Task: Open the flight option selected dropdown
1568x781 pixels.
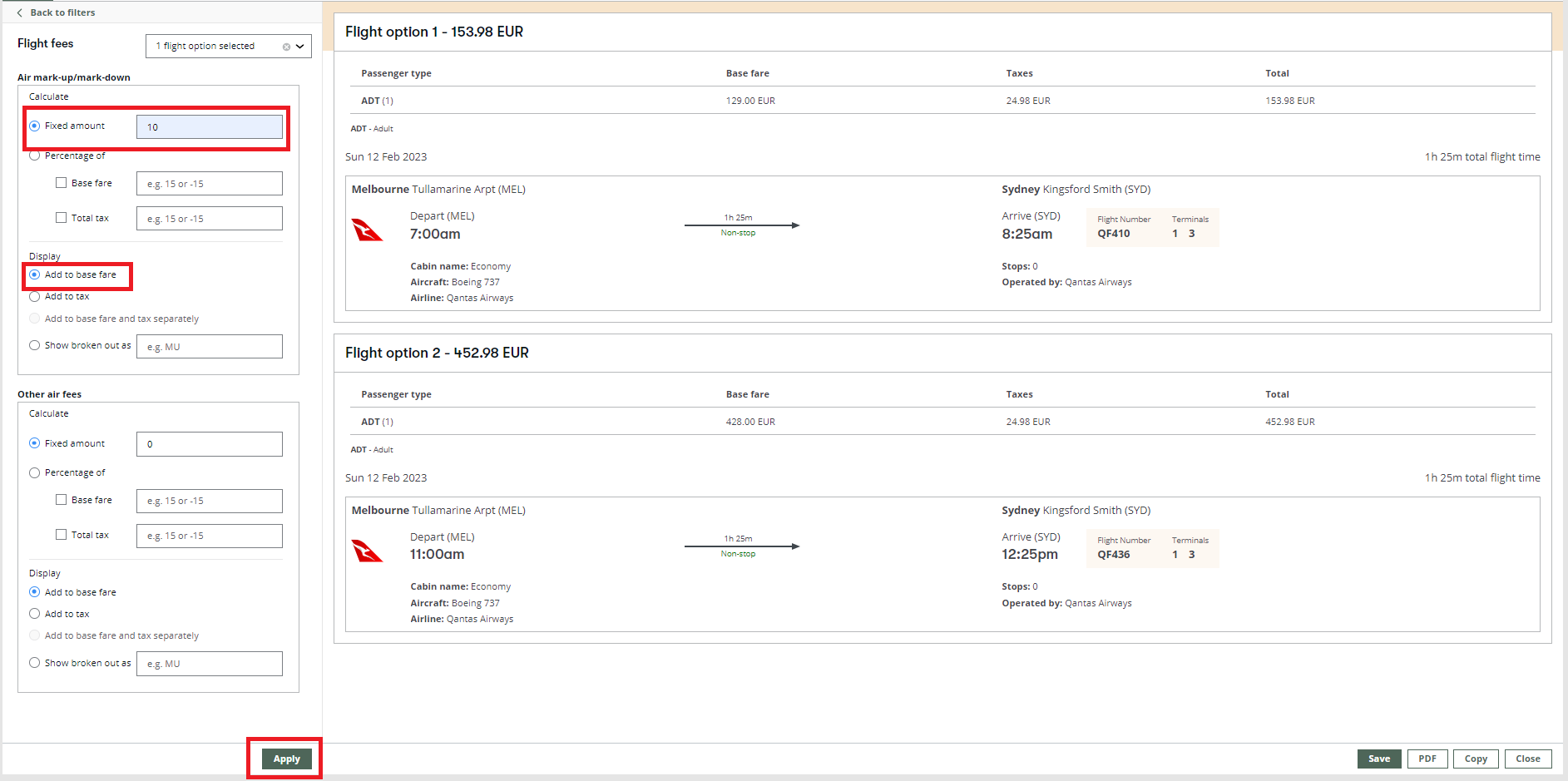Action: 300,47
